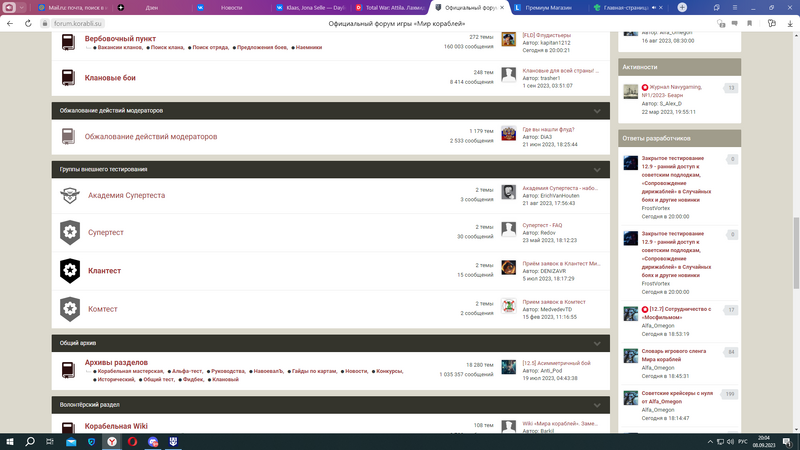Click the Комтест shield icon
This screenshot has width=800, height=450.
(70, 309)
